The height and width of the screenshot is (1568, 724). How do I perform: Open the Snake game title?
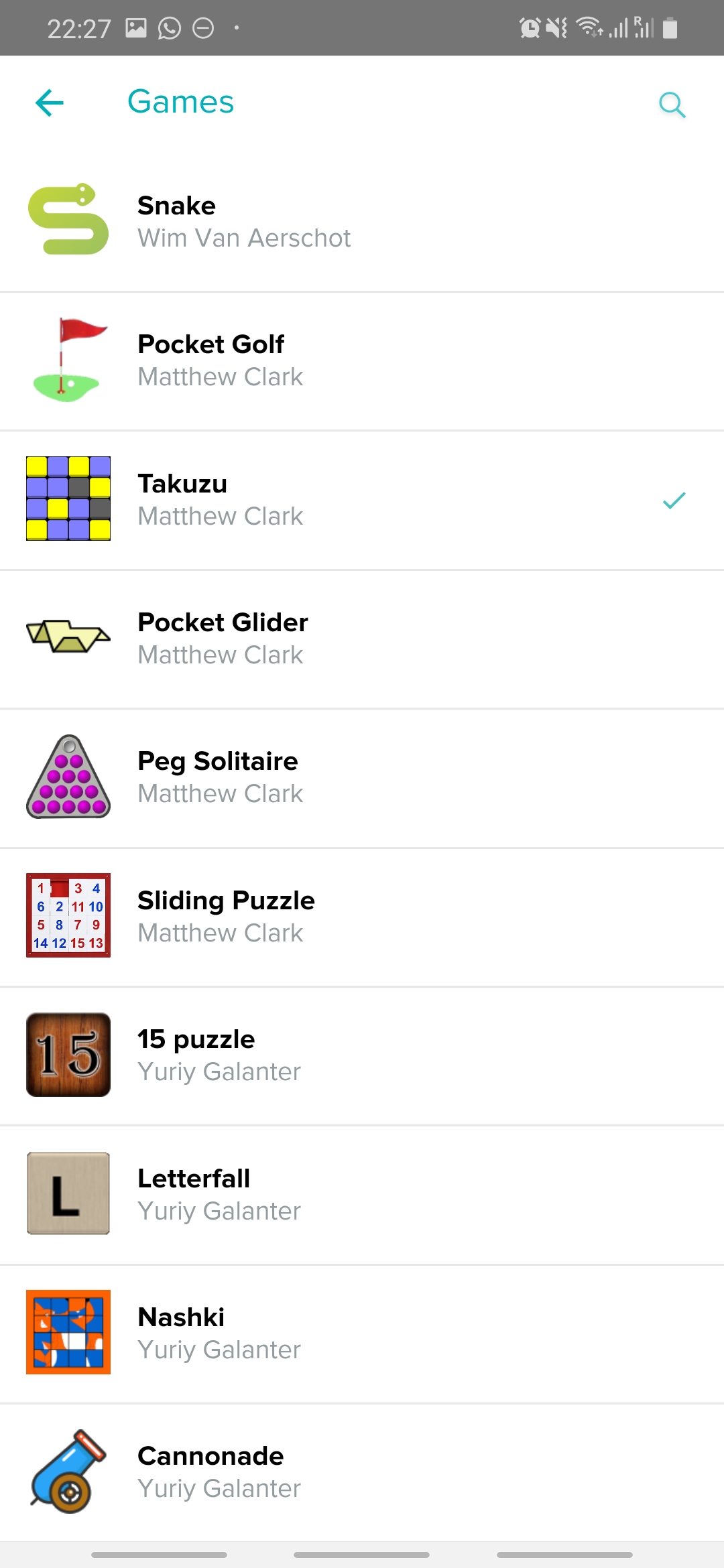tap(176, 206)
